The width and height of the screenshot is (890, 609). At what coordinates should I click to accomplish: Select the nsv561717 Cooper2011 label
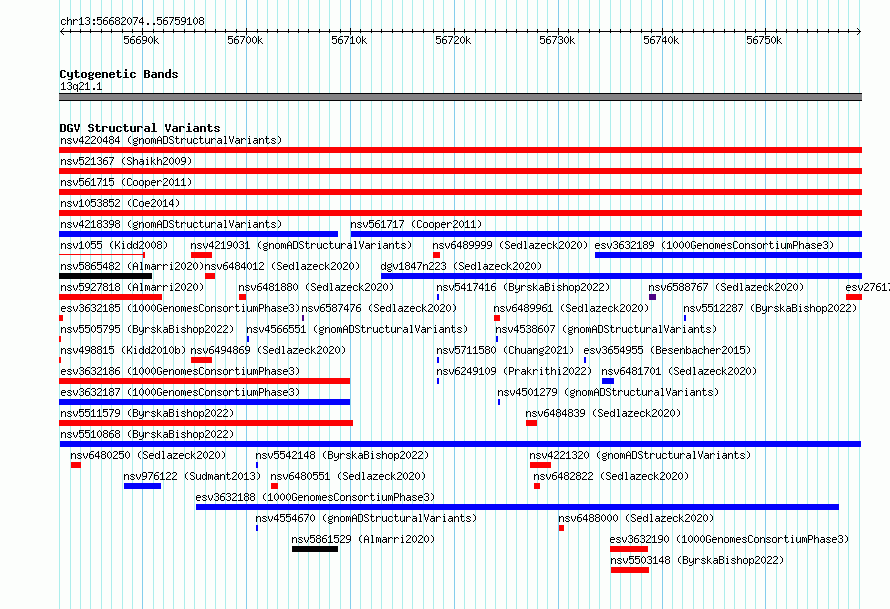point(416,224)
